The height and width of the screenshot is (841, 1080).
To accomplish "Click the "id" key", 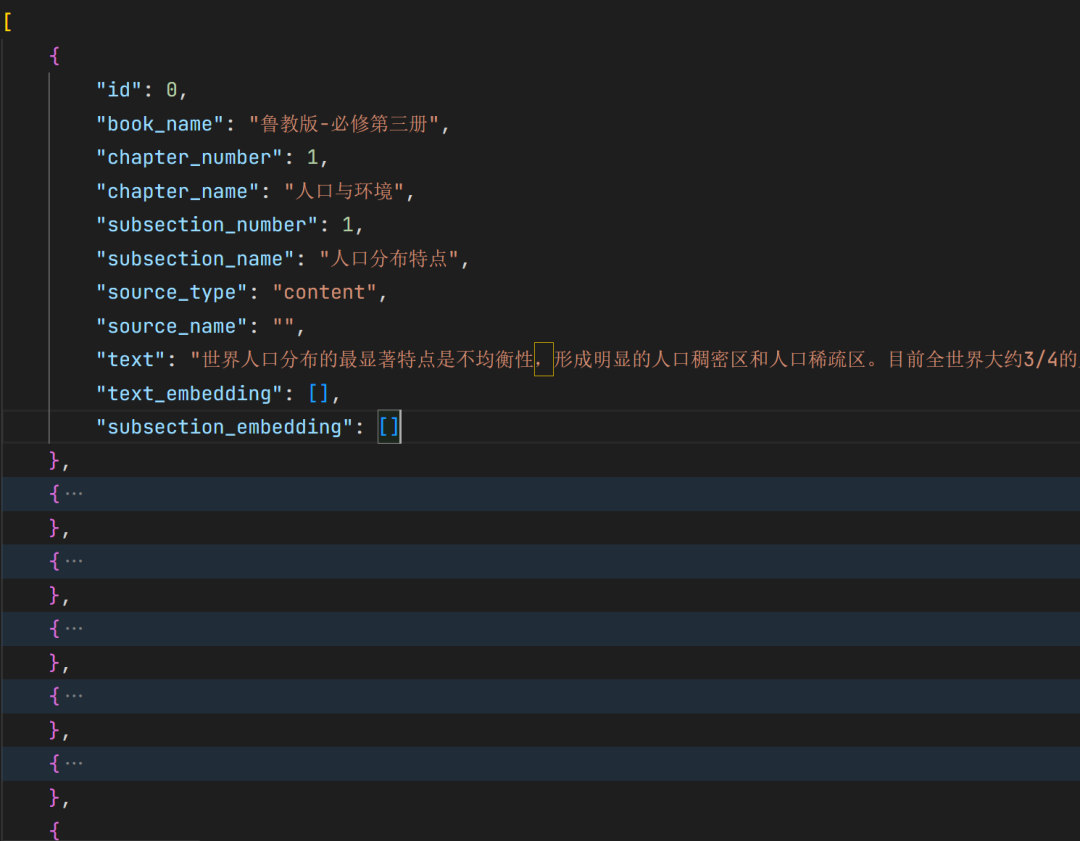I will coord(119,90).
